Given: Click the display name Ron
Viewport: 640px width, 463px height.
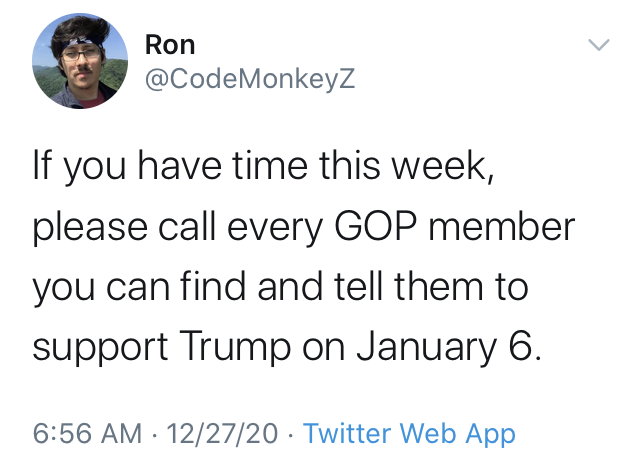Looking at the screenshot, I should 170,45.
